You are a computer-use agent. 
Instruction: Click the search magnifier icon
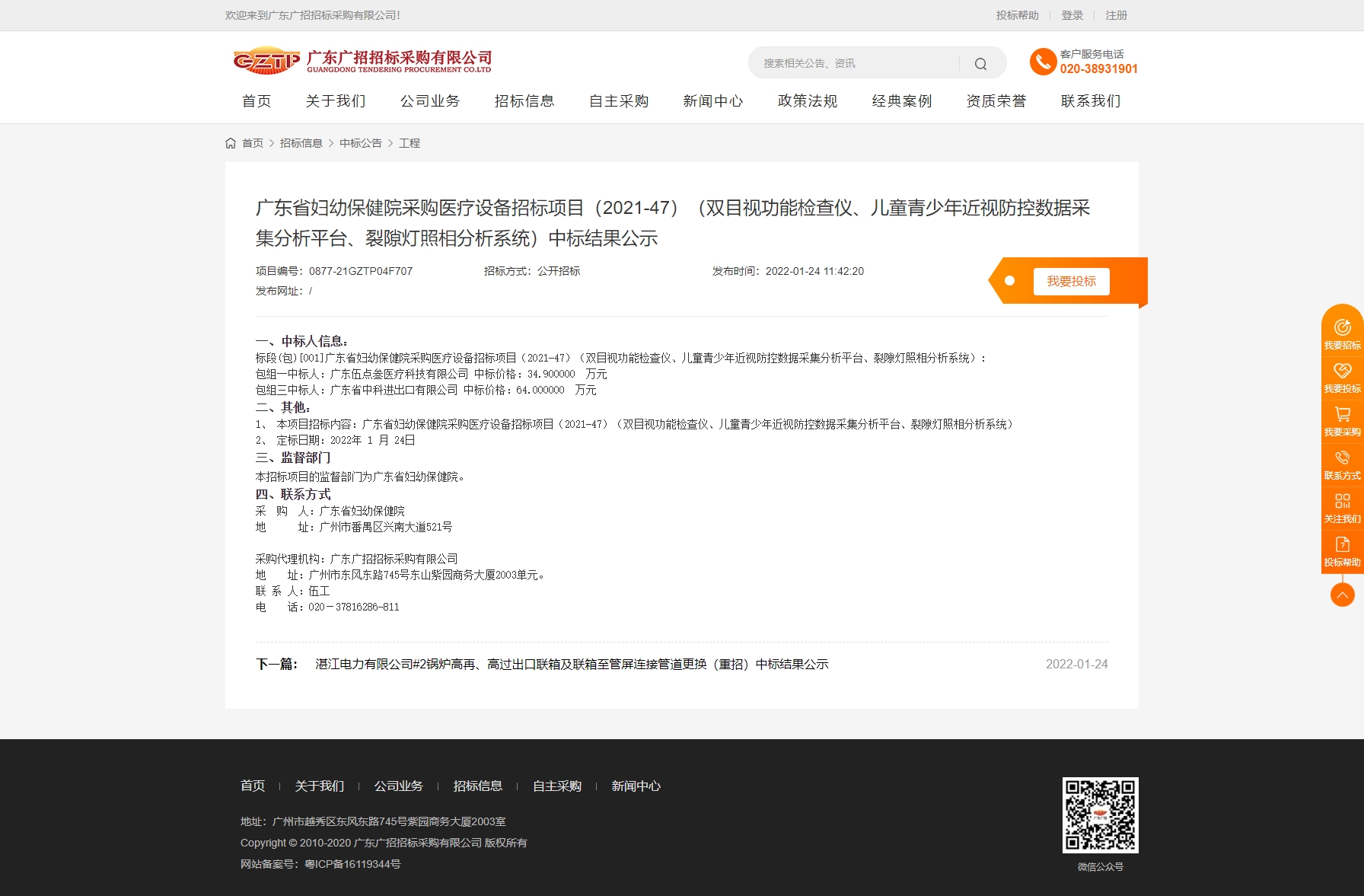pos(980,64)
